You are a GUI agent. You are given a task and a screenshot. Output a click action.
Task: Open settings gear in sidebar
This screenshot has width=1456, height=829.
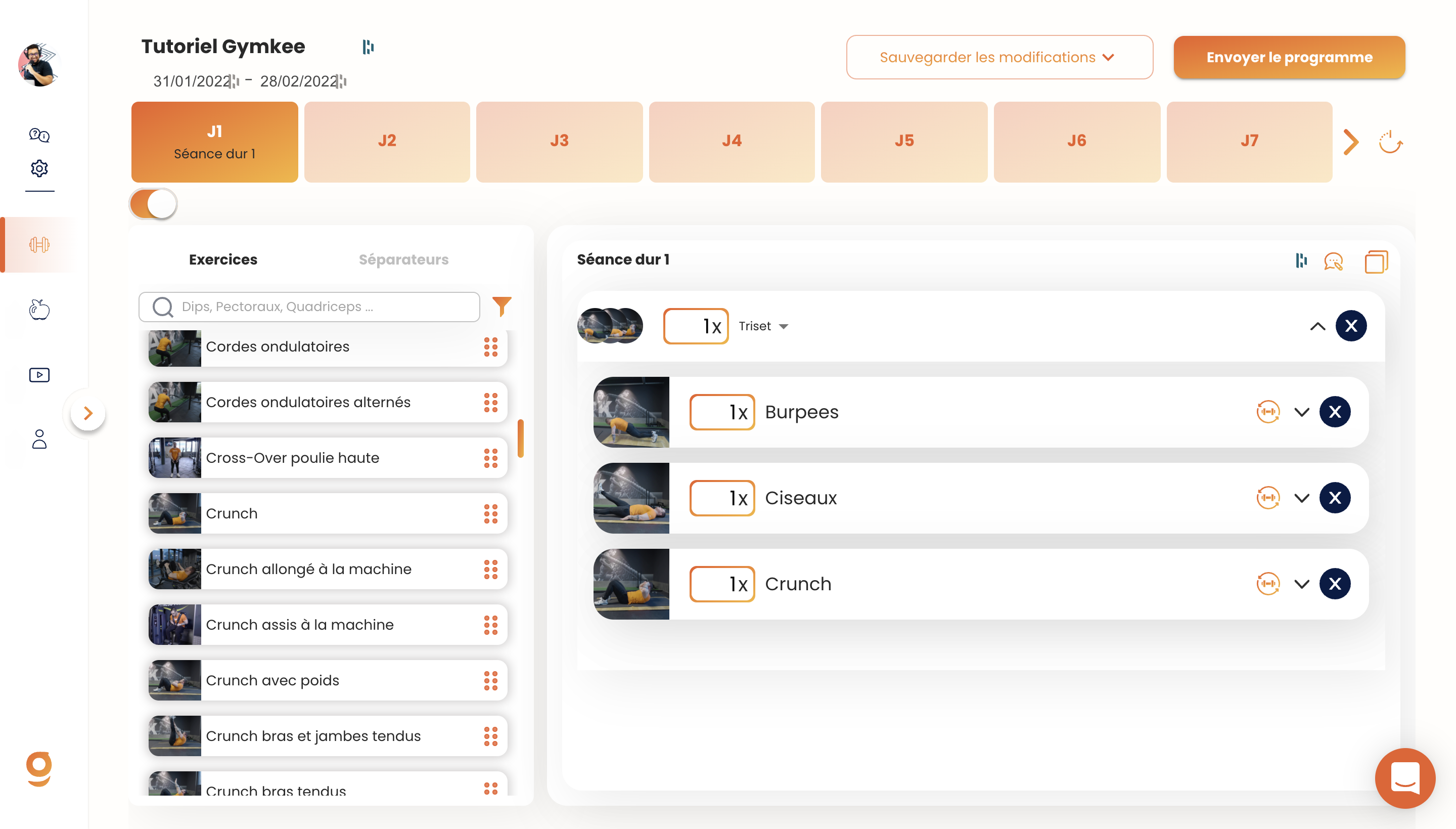(39, 168)
